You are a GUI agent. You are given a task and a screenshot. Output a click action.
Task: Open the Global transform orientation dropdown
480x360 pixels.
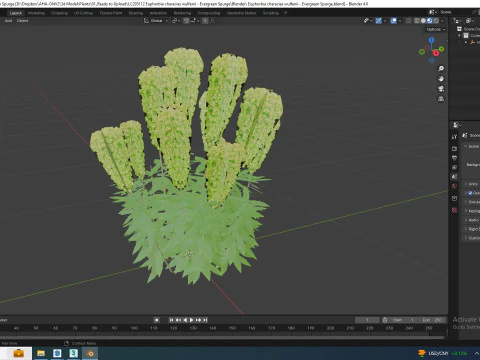(x=156, y=21)
